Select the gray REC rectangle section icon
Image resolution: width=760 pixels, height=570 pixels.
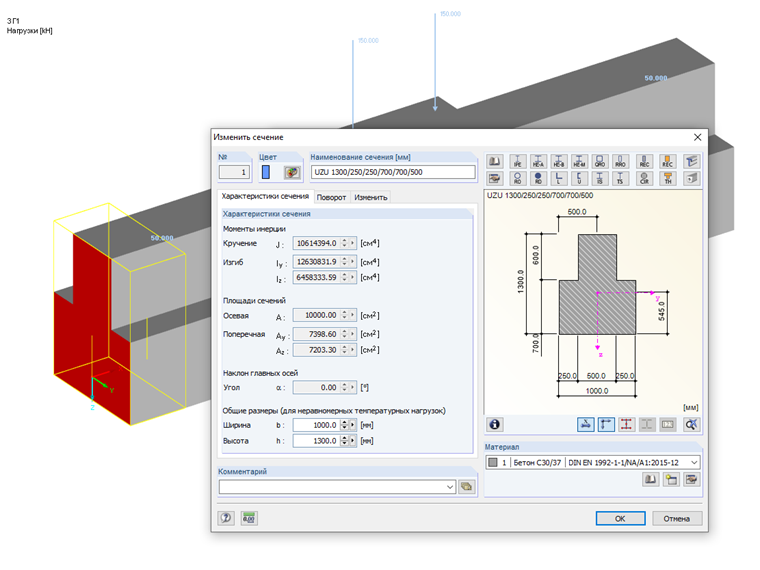coord(644,161)
